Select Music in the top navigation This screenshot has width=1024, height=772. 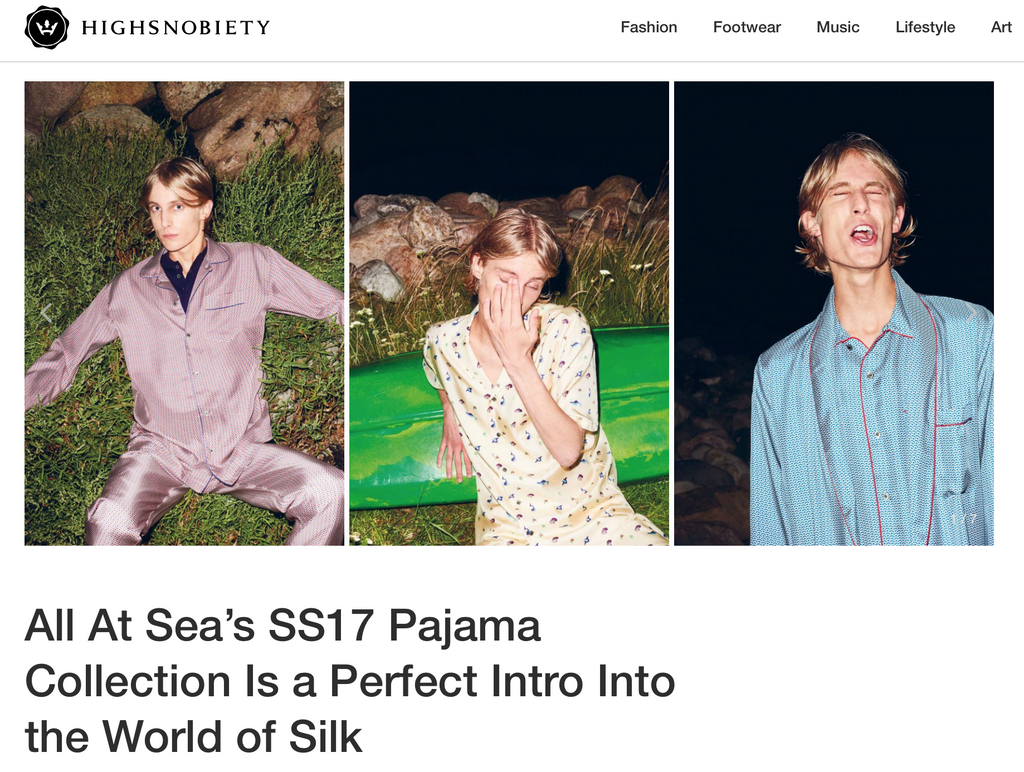tap(837, 27)
